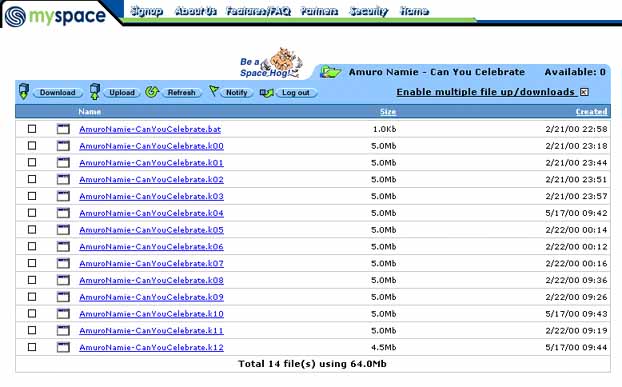Sort by the Created column
The image size is (622, 387).
591,112
